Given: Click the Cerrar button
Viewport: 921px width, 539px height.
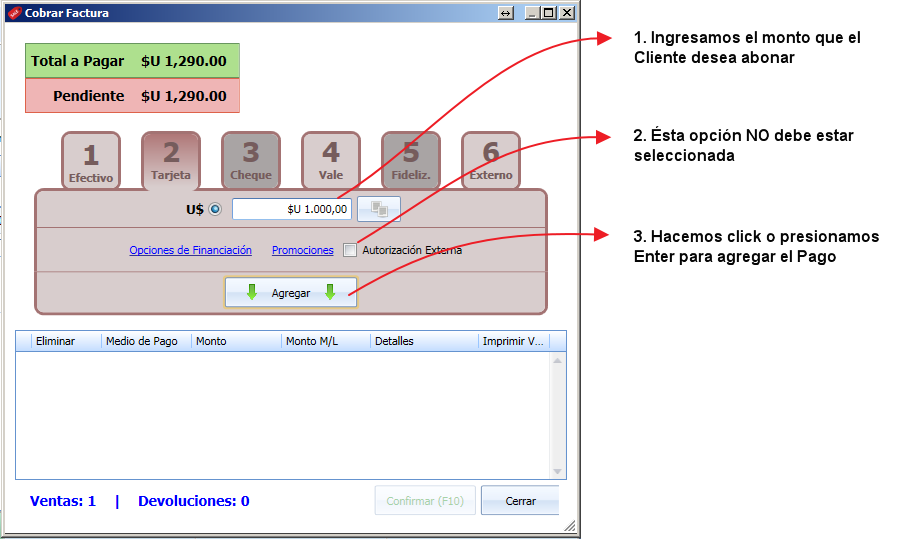Looking at the screenshot, I should (520, 501).
